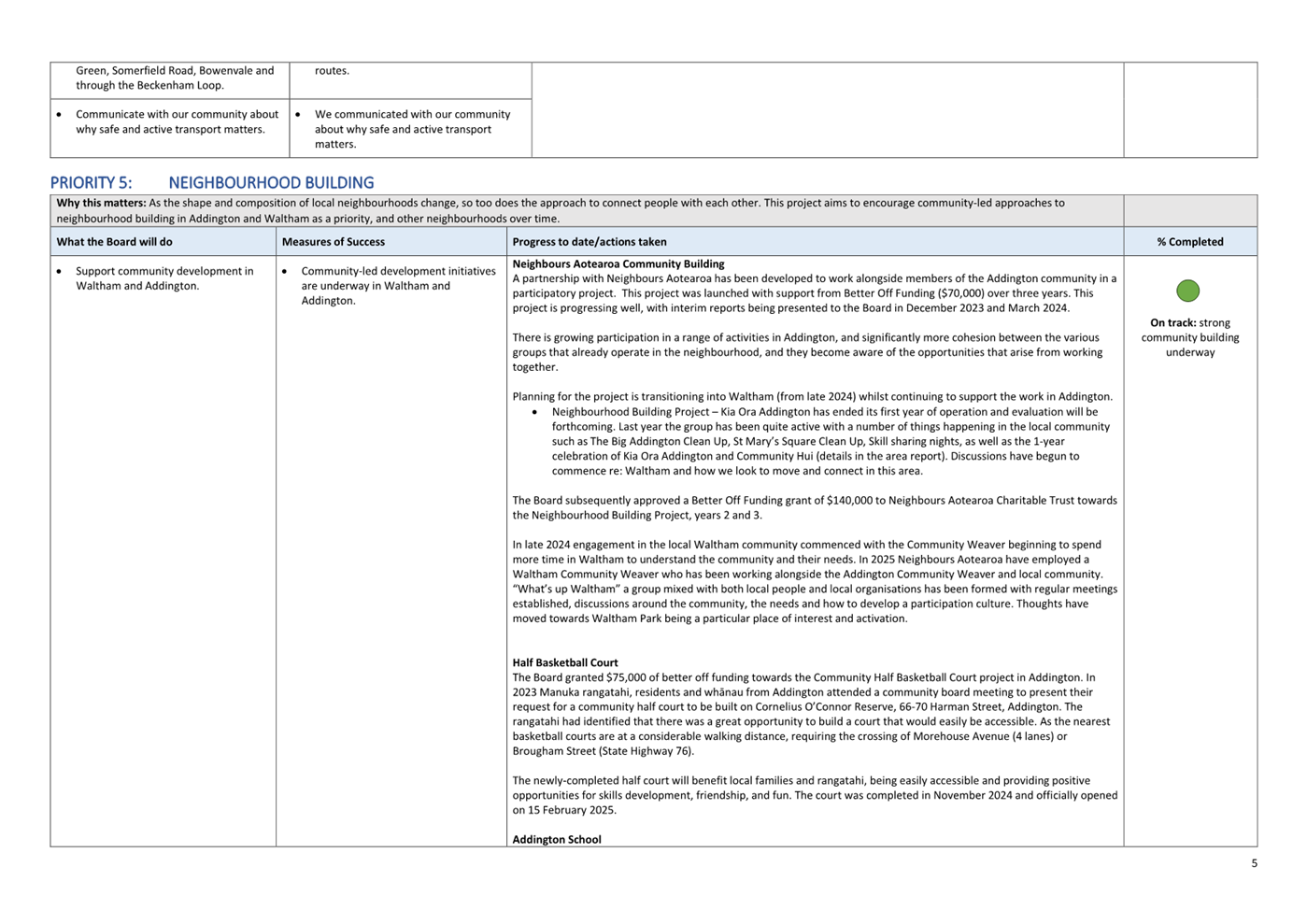
Task: Click the 'Neighbours Aotearoa Community Building' subheading
Action: coord(618,264)
